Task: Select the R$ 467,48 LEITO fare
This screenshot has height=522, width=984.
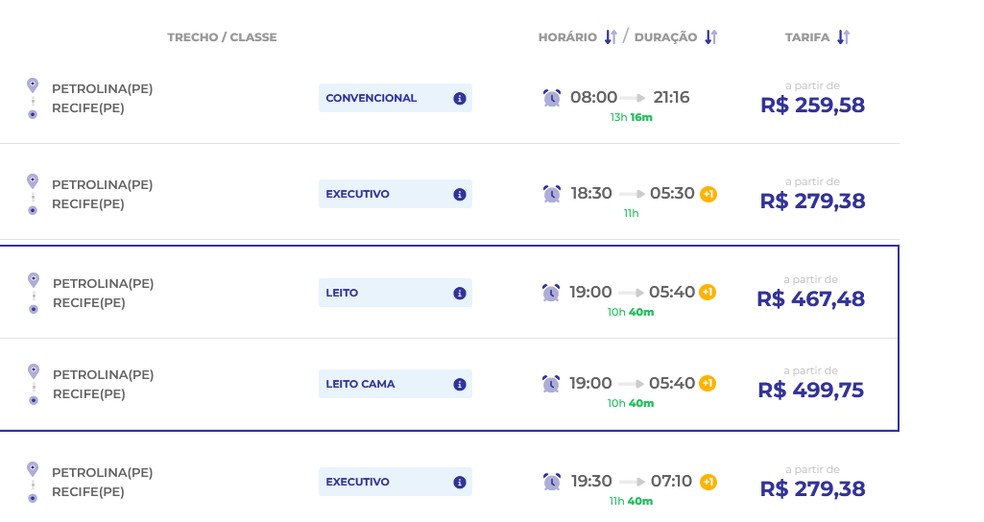Action: click(811, 299)
